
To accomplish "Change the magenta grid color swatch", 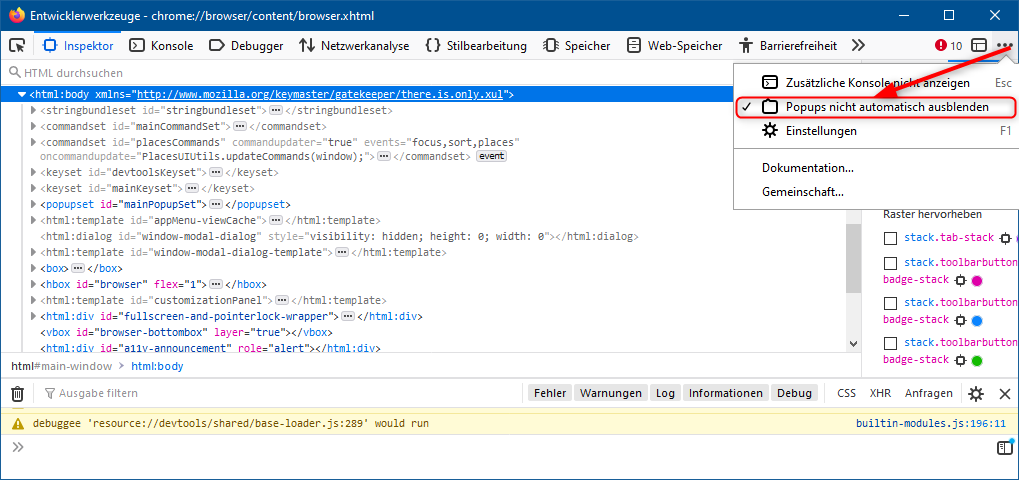I will click(x=977, y=281).
